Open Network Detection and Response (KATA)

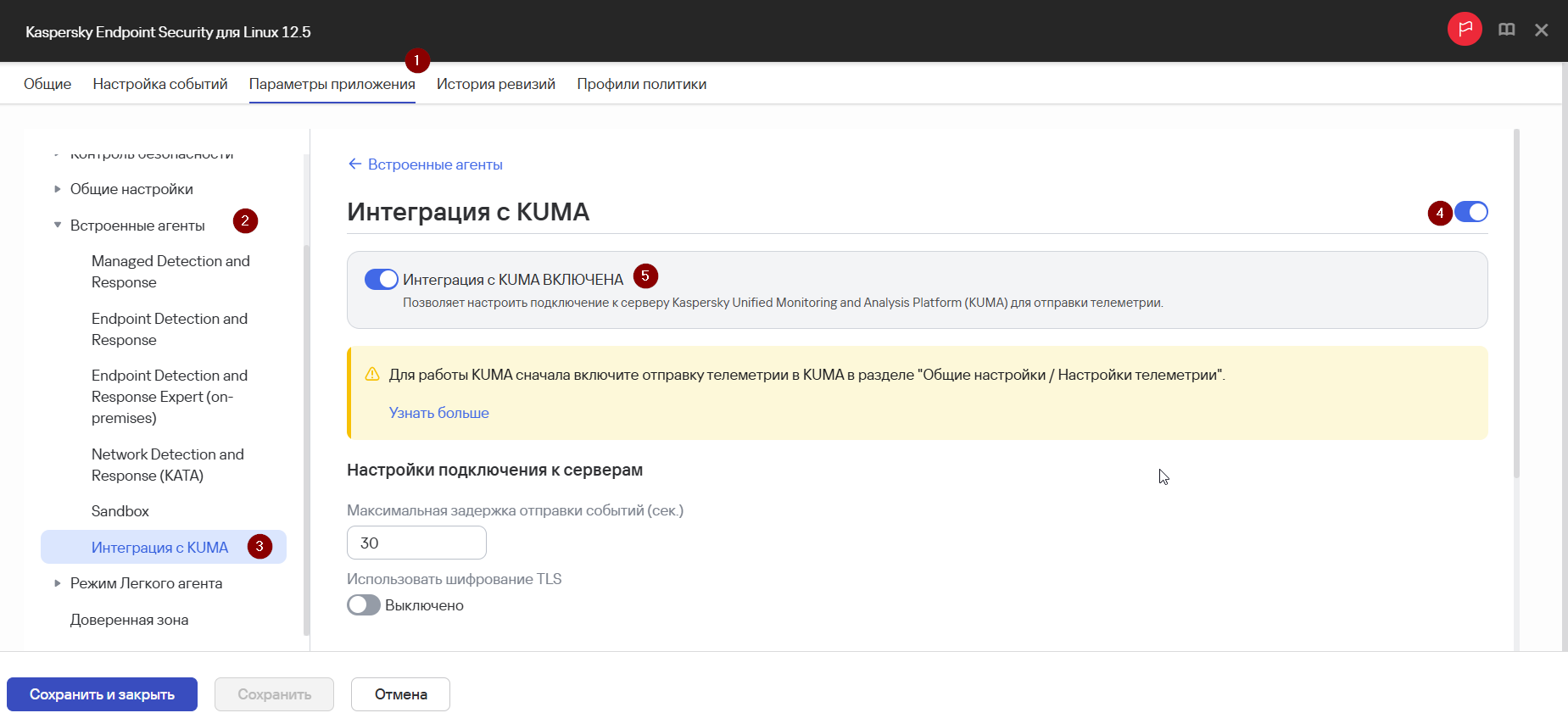pyautogui.click(x=168, y=465)
